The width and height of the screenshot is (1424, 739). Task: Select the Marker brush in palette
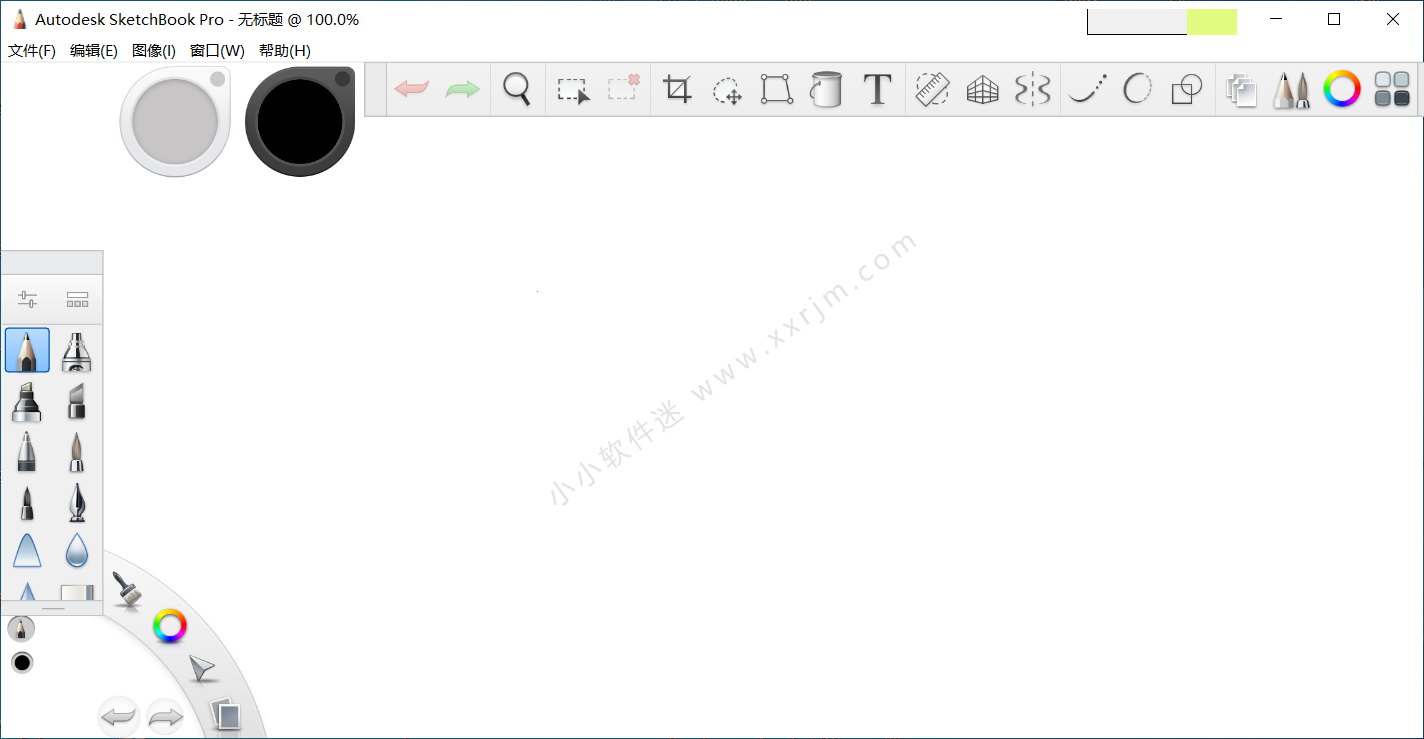point(27,402)
